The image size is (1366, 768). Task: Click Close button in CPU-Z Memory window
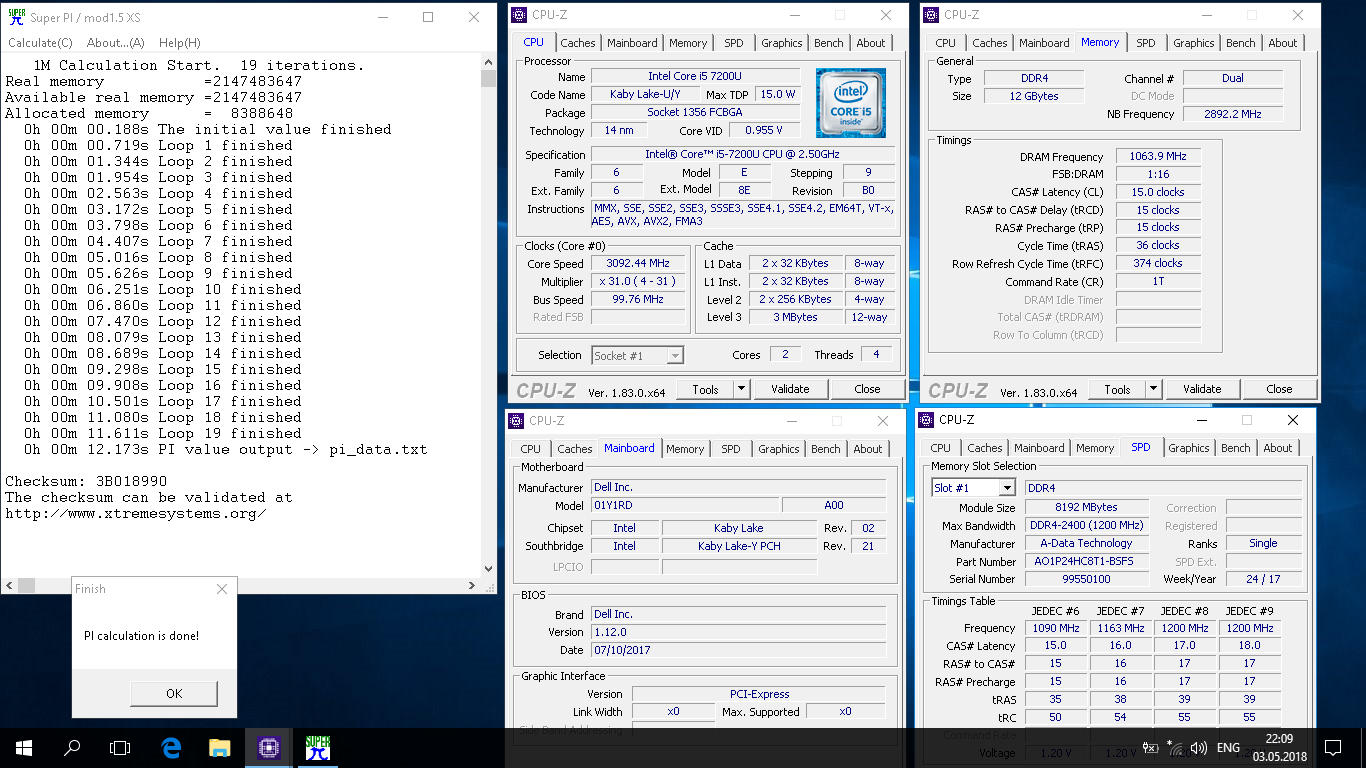(1279, 389)
